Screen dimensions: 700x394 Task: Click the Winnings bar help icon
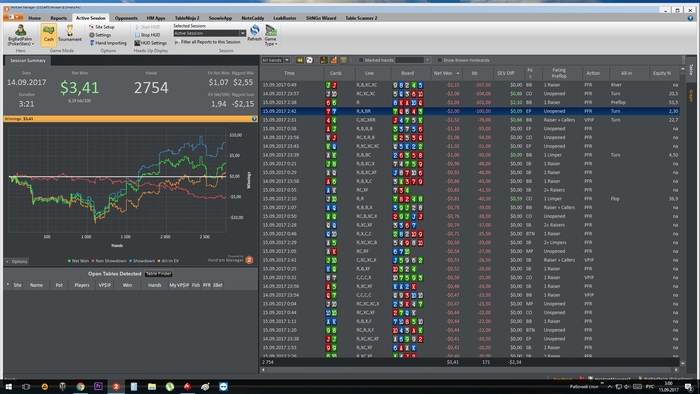(254, 119)
